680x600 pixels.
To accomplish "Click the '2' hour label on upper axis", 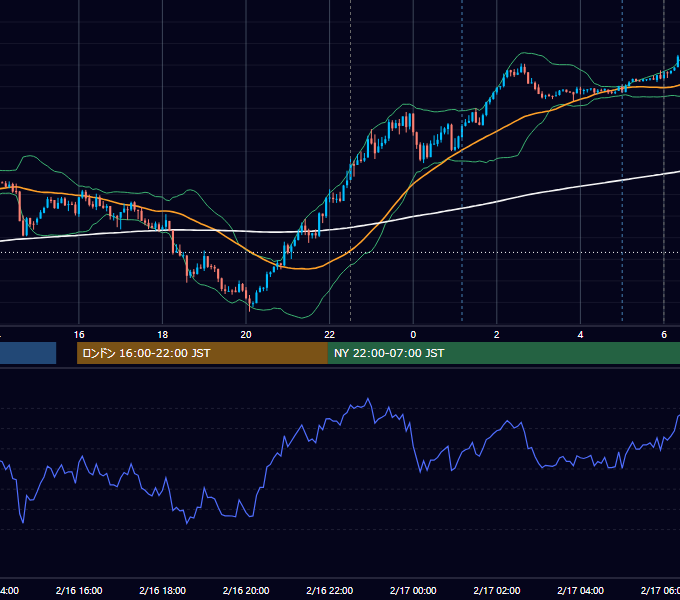I will (x=497, y=335).
